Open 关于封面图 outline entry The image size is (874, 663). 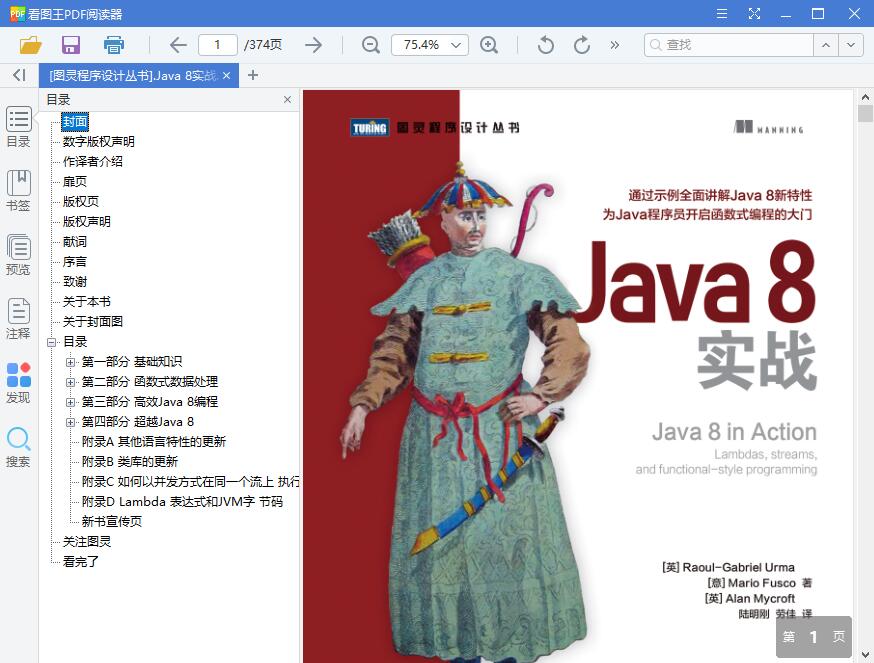pos(93,322)
